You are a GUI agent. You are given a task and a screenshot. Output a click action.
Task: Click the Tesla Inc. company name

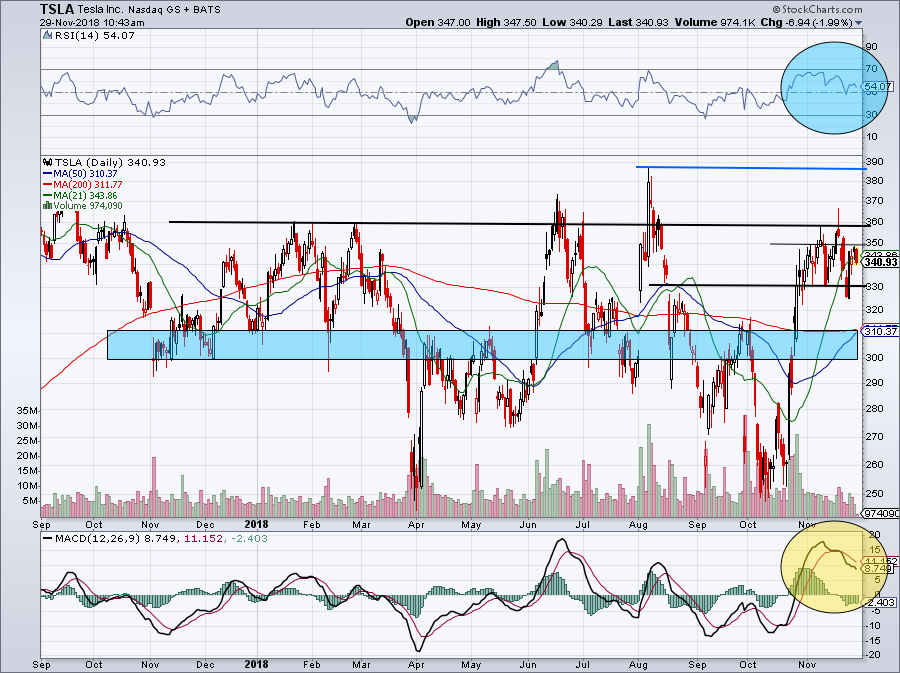pos(101,10)
